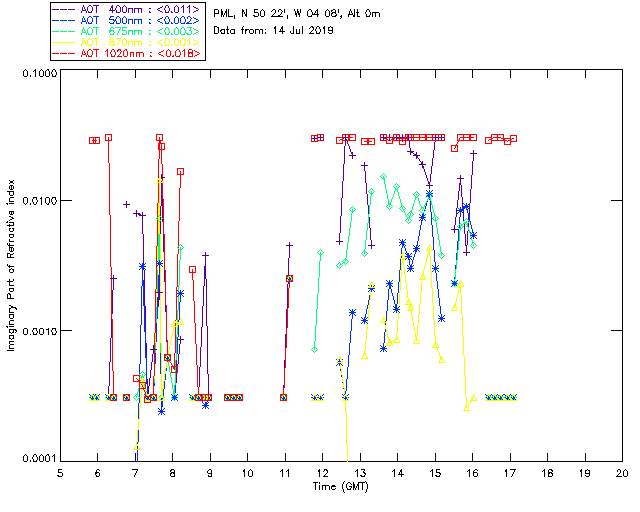Click the x-axis tick label 6
Viewport: 640px width, 512px height.
[98, 473]
